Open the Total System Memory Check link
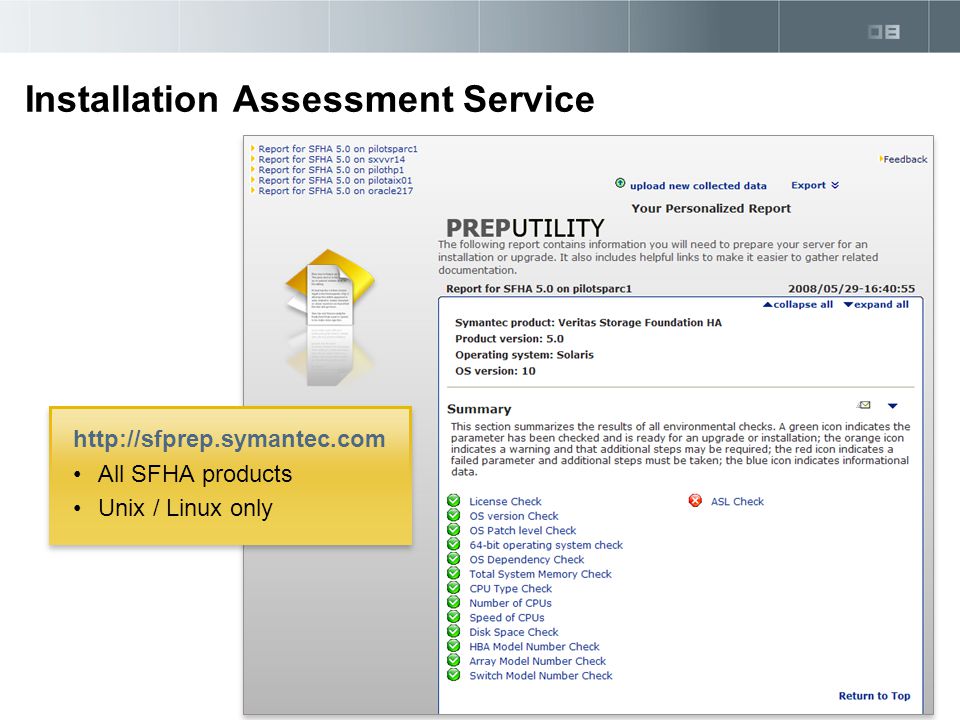 click(x=540, y=574)
